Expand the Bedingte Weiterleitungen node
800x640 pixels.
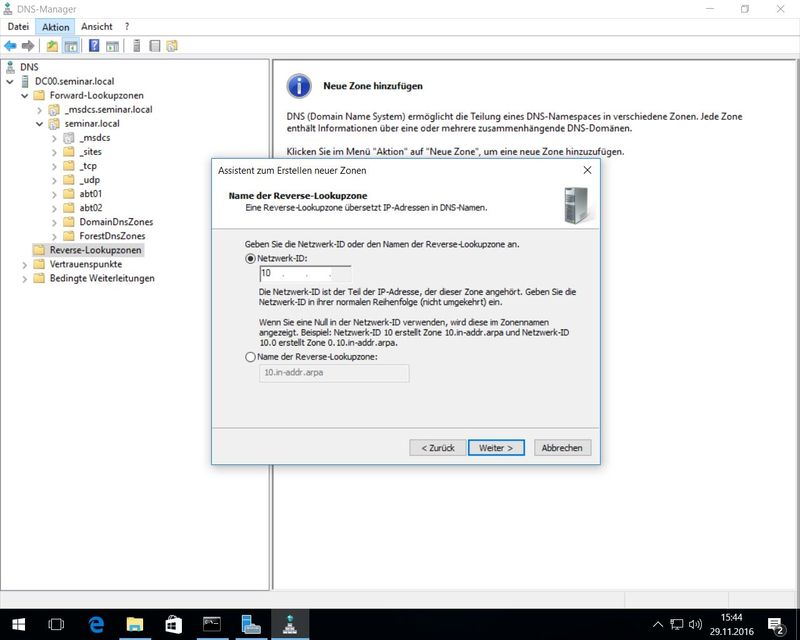[24, 279]
